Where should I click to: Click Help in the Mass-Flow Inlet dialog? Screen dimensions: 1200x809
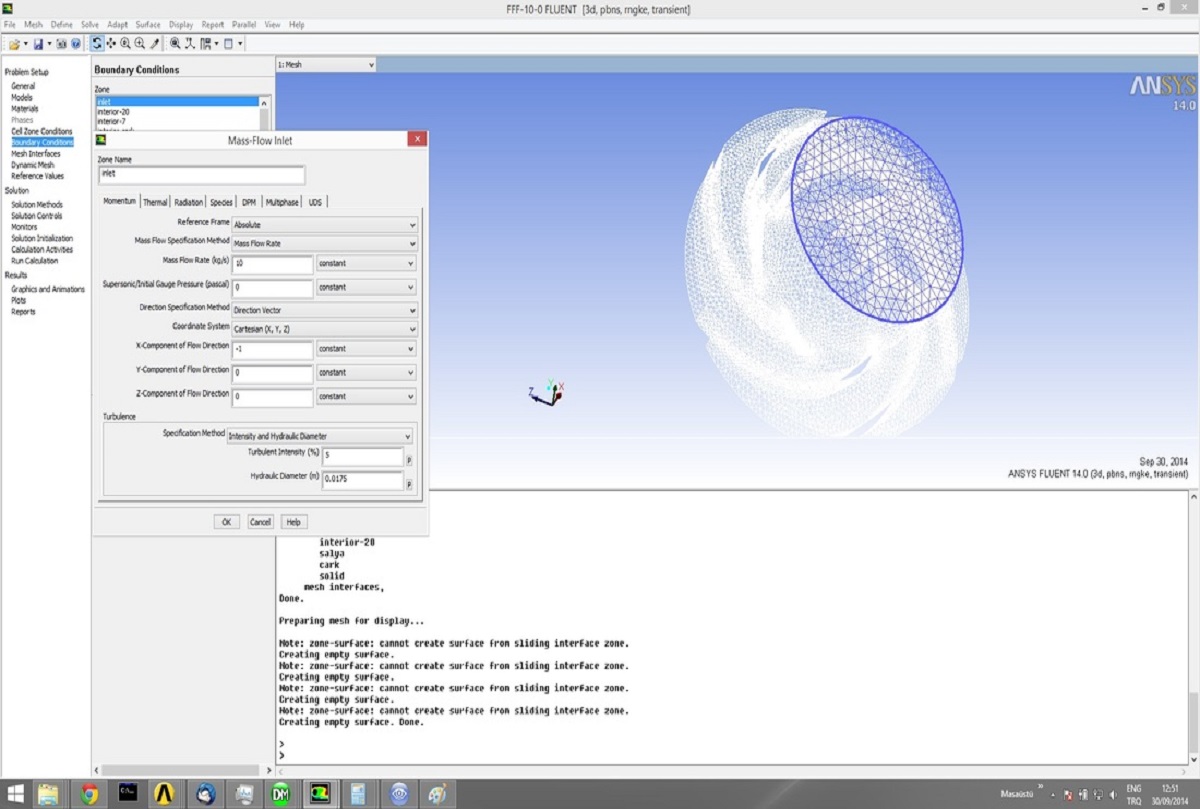[x=293, y=522]
